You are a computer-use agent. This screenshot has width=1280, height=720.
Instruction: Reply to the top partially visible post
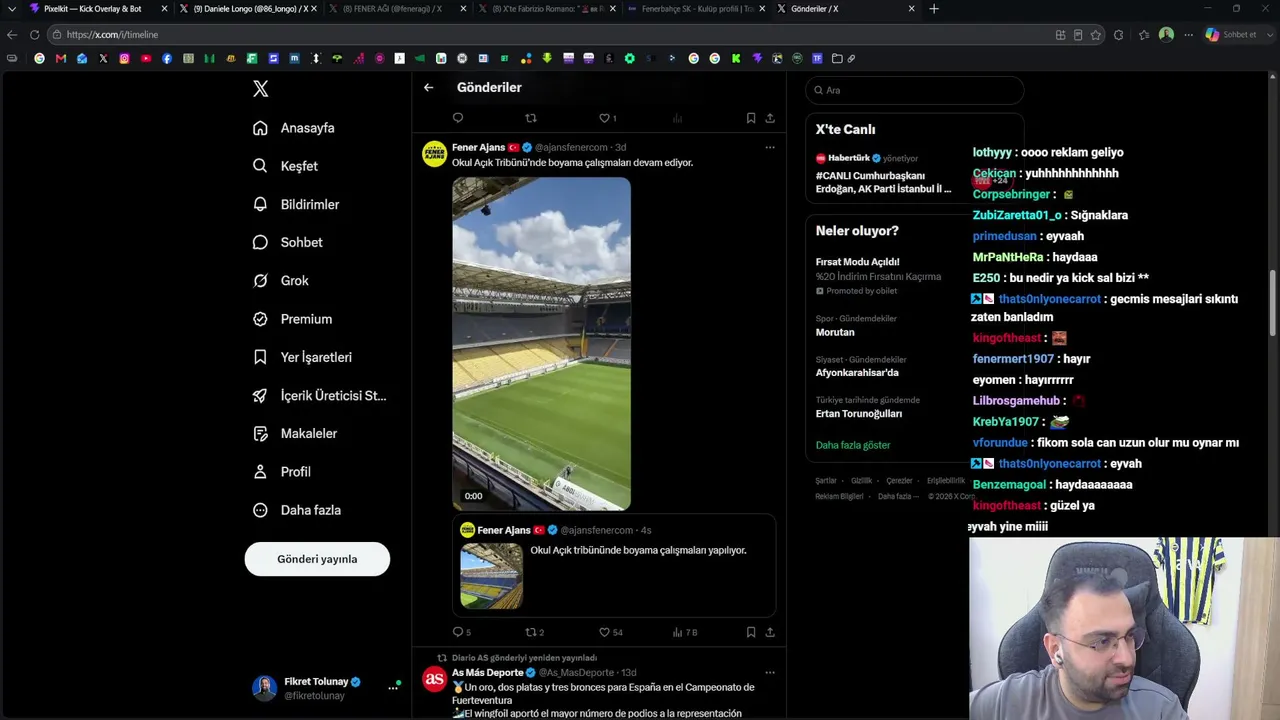[458, 118]
